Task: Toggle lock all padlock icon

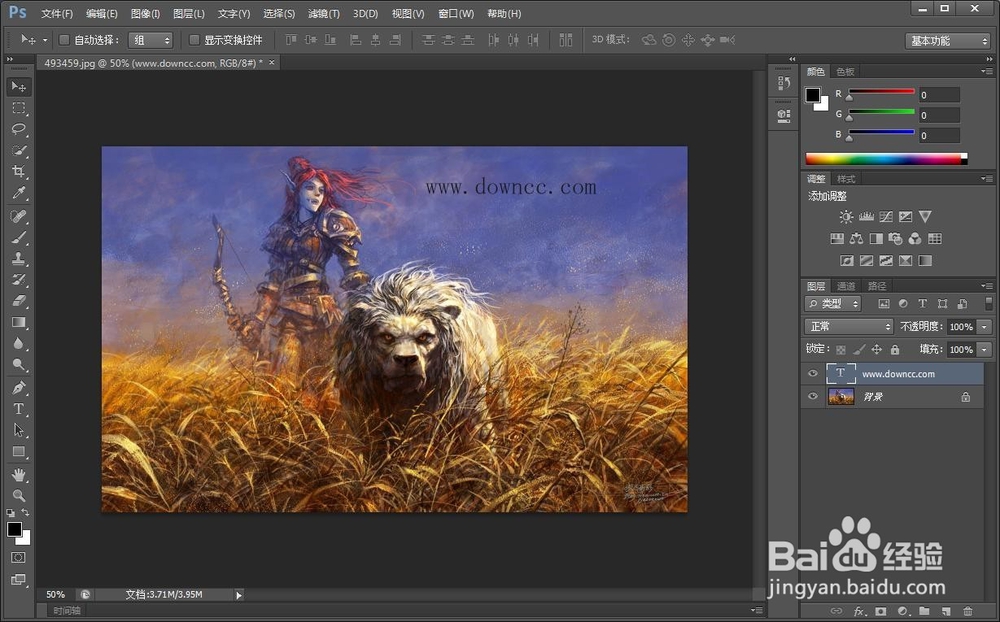Action: pos(895,350)
